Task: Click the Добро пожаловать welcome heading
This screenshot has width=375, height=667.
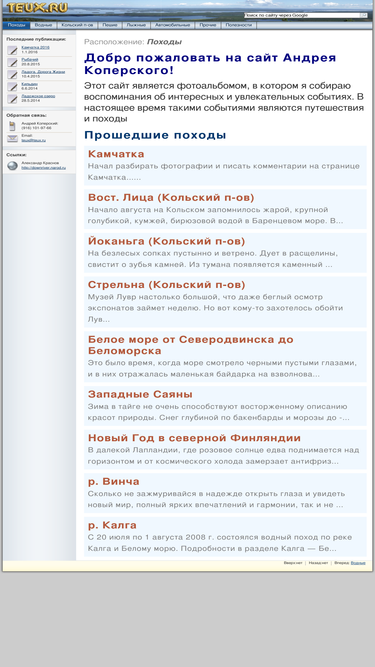Action: [x=210, y=64]
